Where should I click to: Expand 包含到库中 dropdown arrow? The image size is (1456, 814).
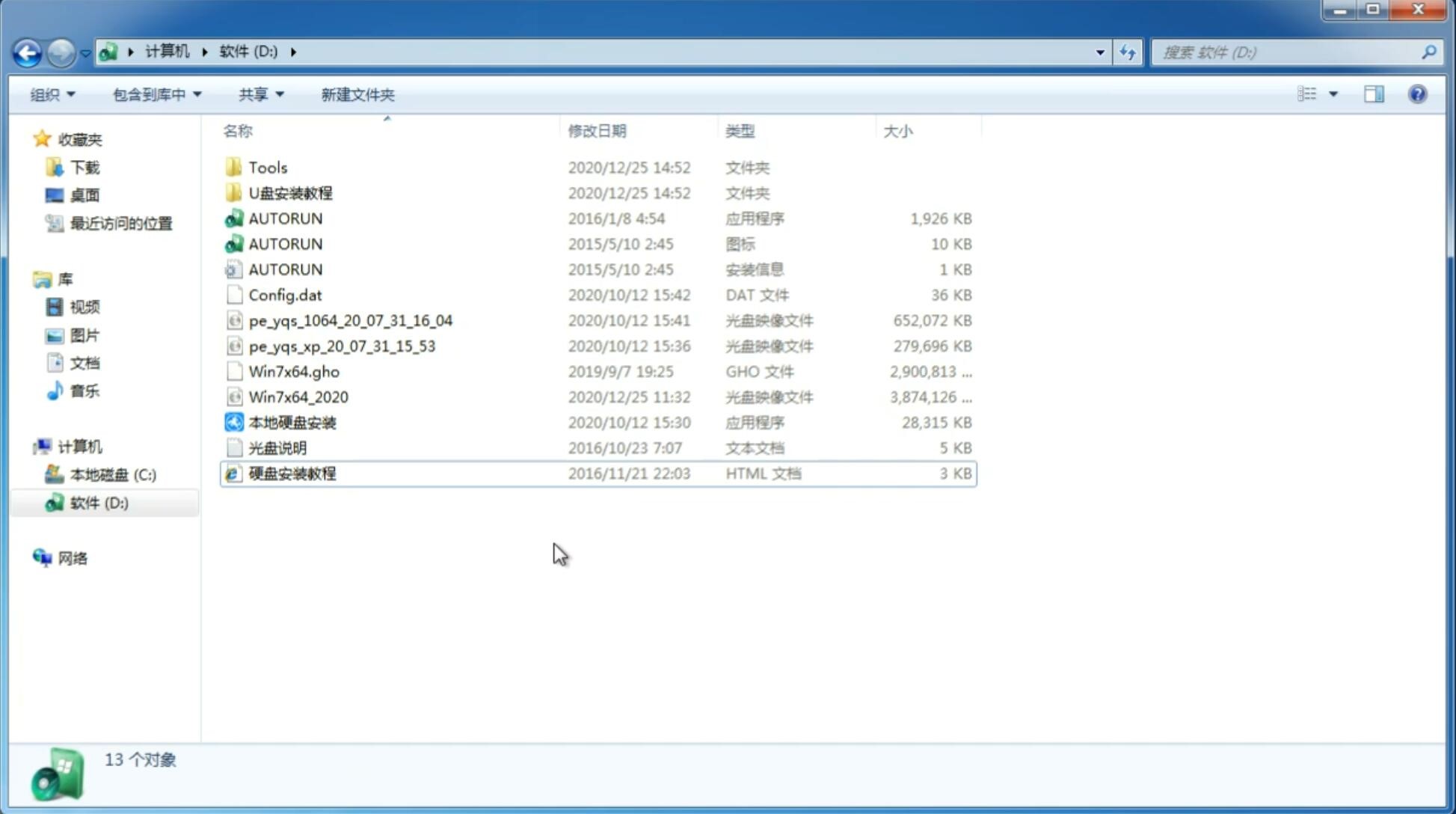[196, 94]
